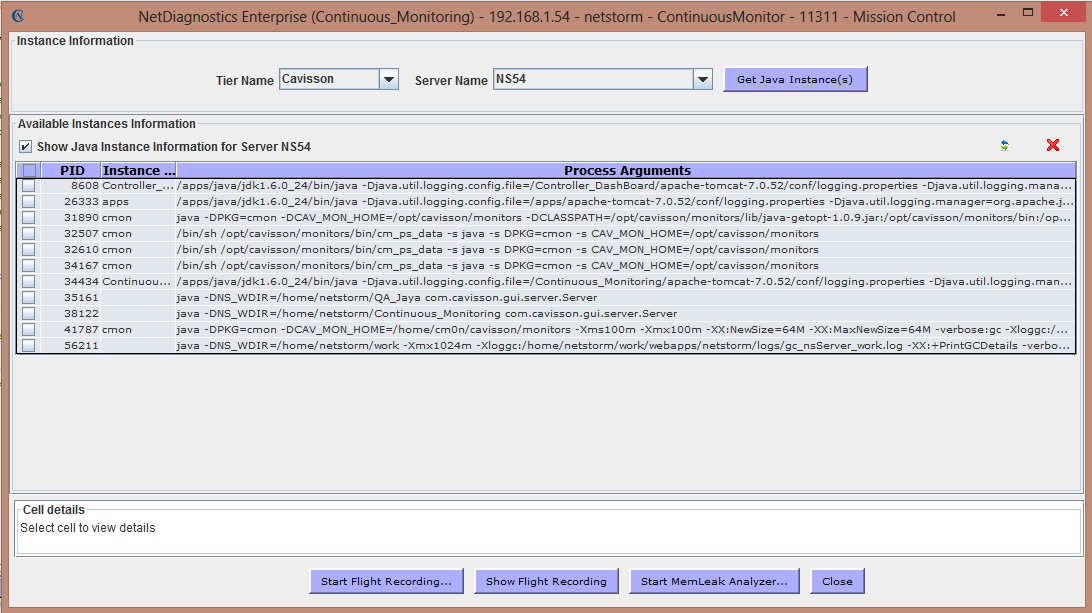Viewport: 1092px width, 613px height.
Task: Click the Process Arguments column header
Action: pos(627,171)
